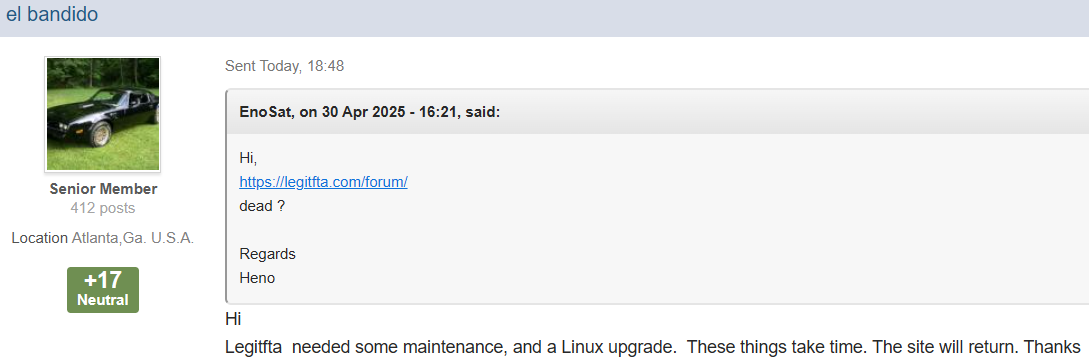This screenshot has width=1089, height=363.
Task: Click the +17 reputation score badge
Action: (x=103, y=280)
